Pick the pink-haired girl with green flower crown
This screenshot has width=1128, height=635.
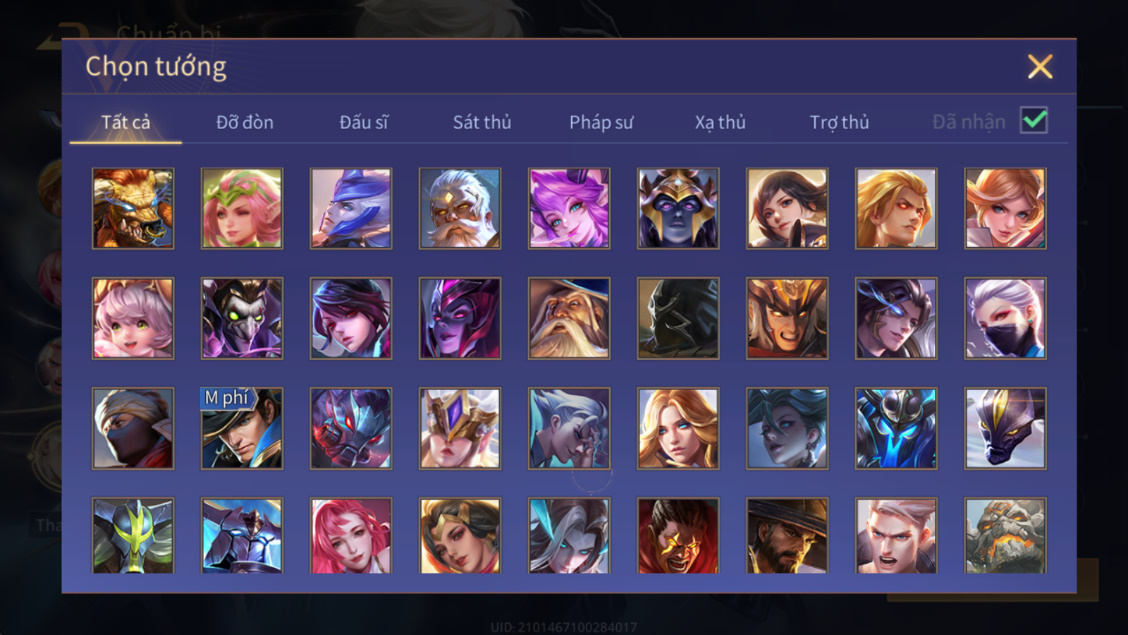242,209
